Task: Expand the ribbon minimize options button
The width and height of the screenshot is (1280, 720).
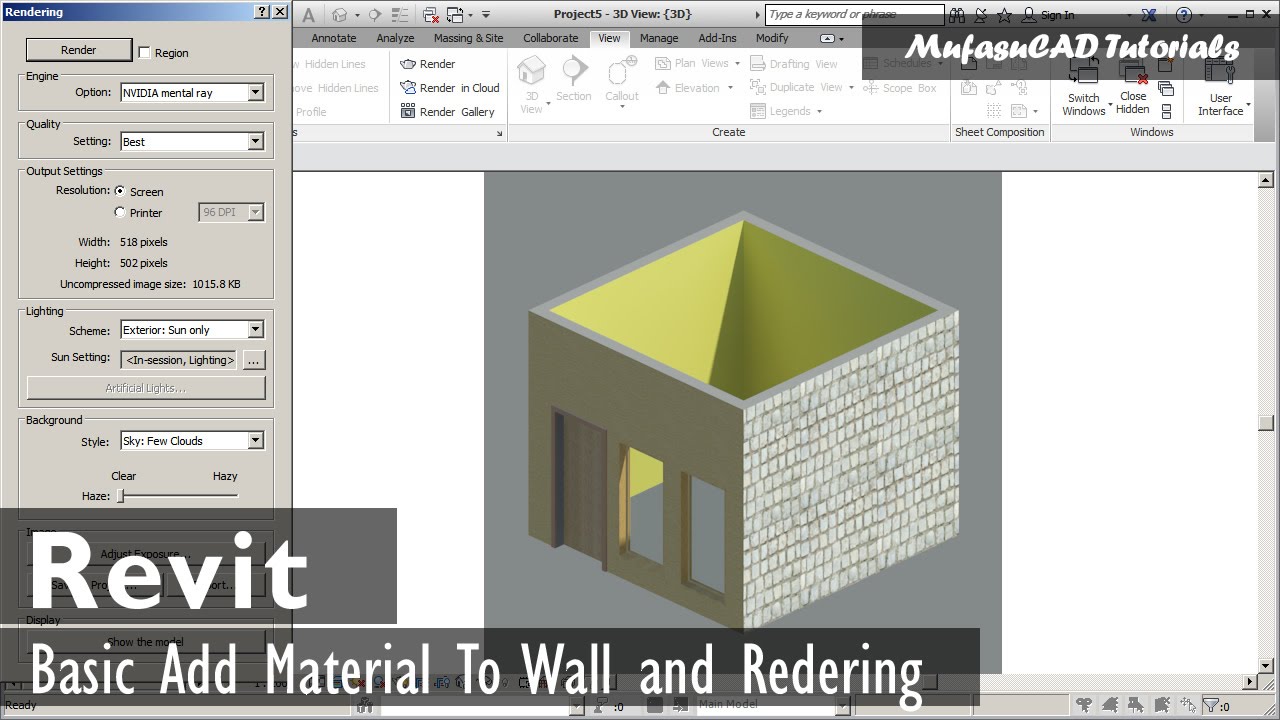Action: point(827,38)
